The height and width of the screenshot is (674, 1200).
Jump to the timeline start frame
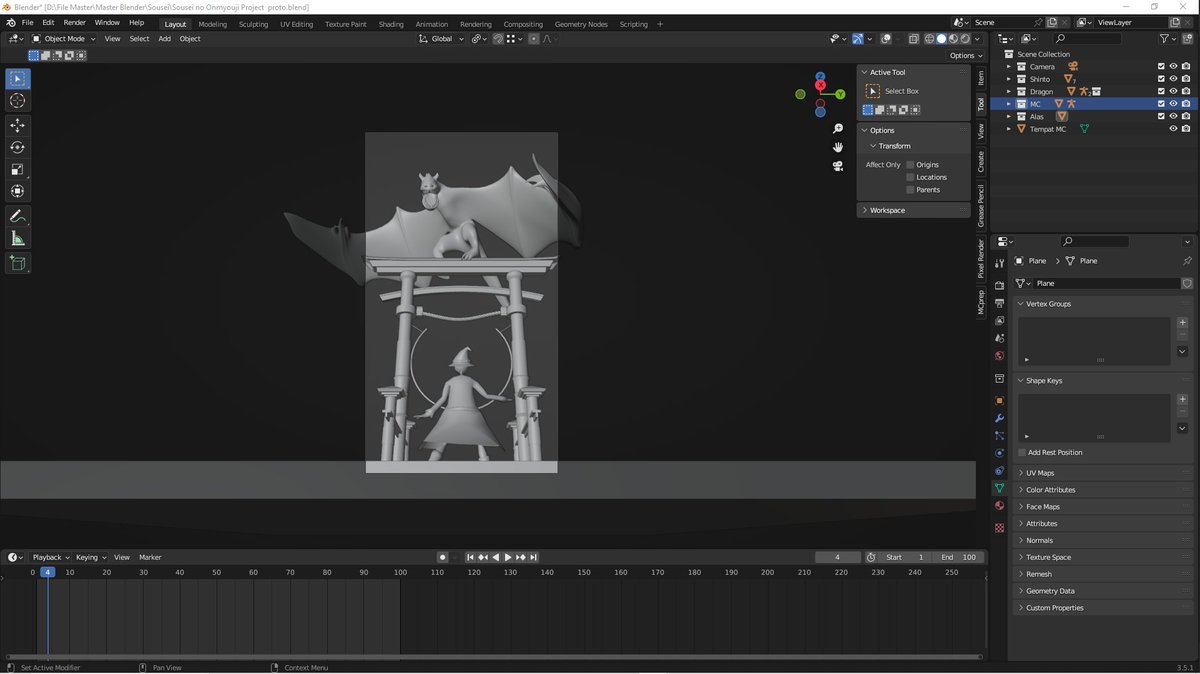[x=470, y=557]
